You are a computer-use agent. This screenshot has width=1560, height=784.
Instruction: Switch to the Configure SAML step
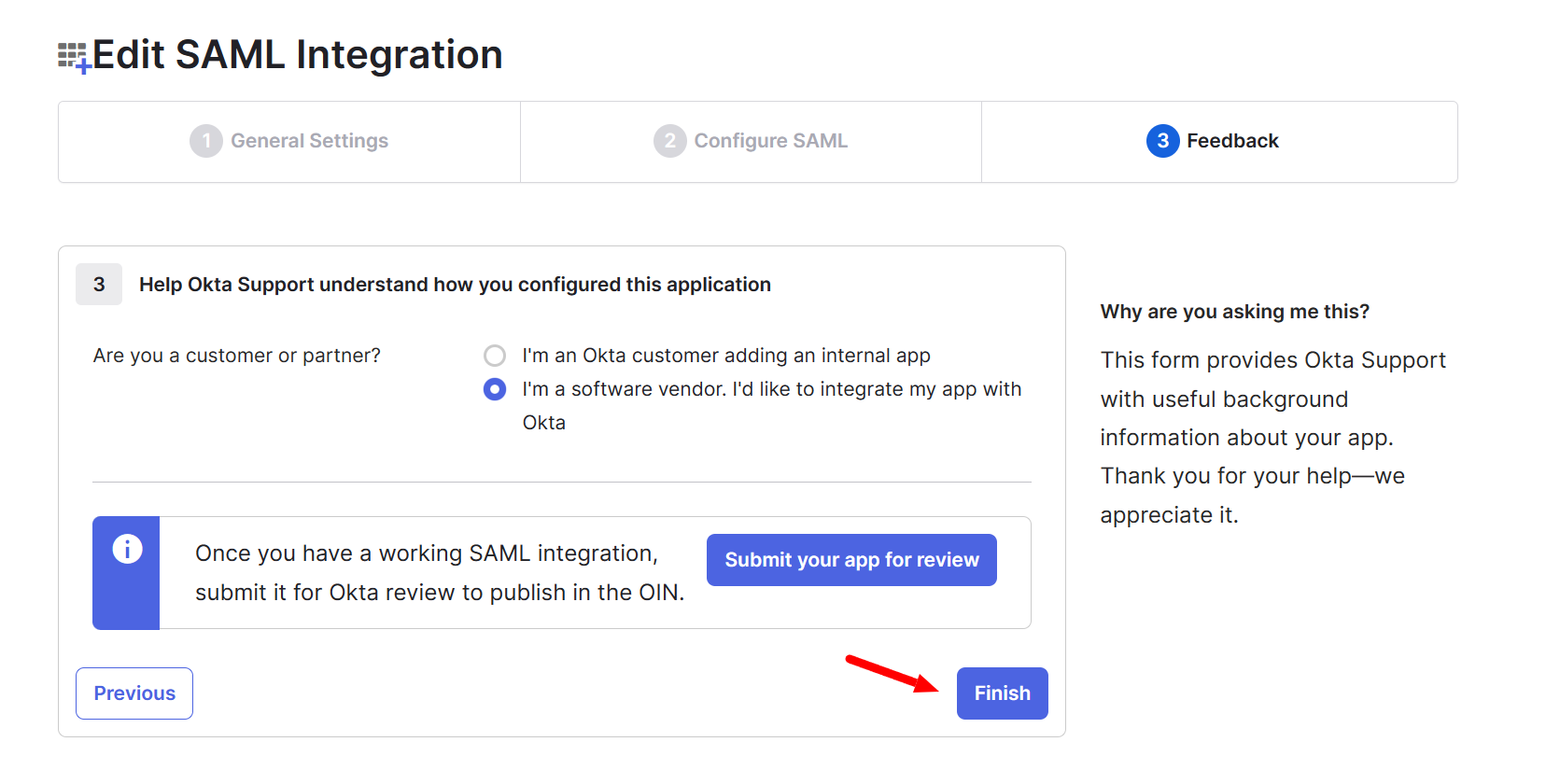click(770, 141)
